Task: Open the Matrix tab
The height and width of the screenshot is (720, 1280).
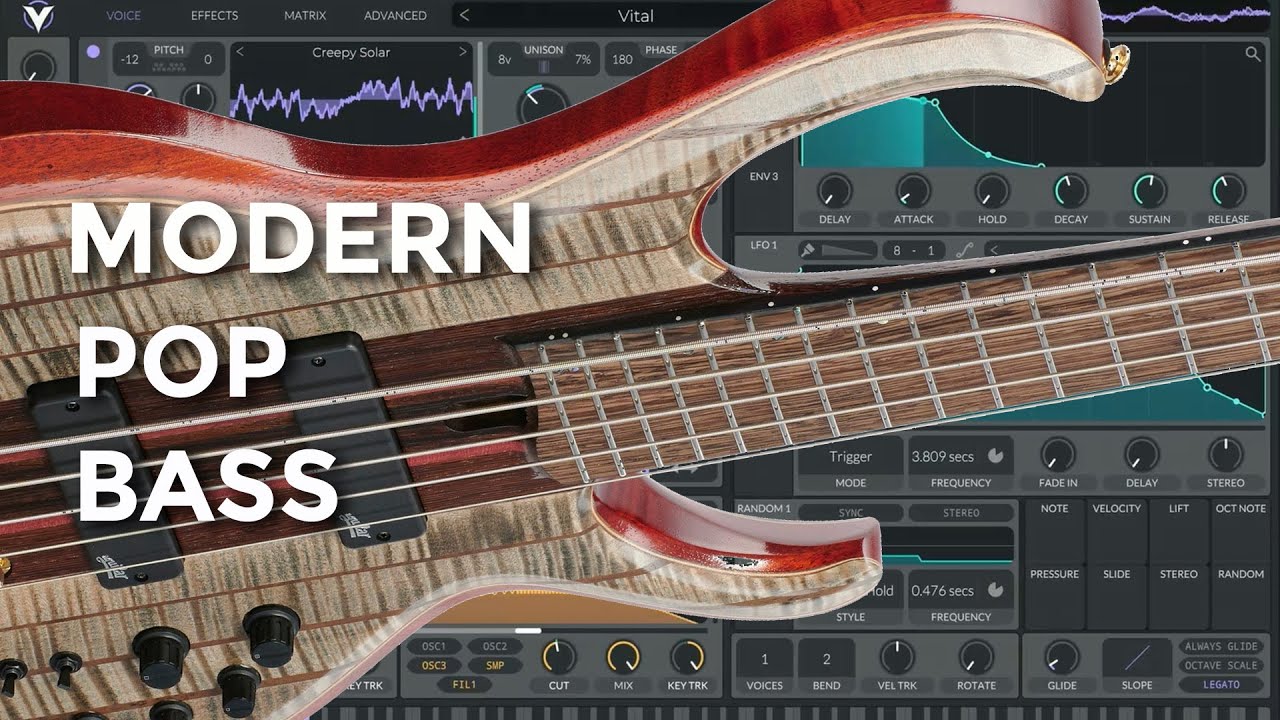Action: pos(305,15)
